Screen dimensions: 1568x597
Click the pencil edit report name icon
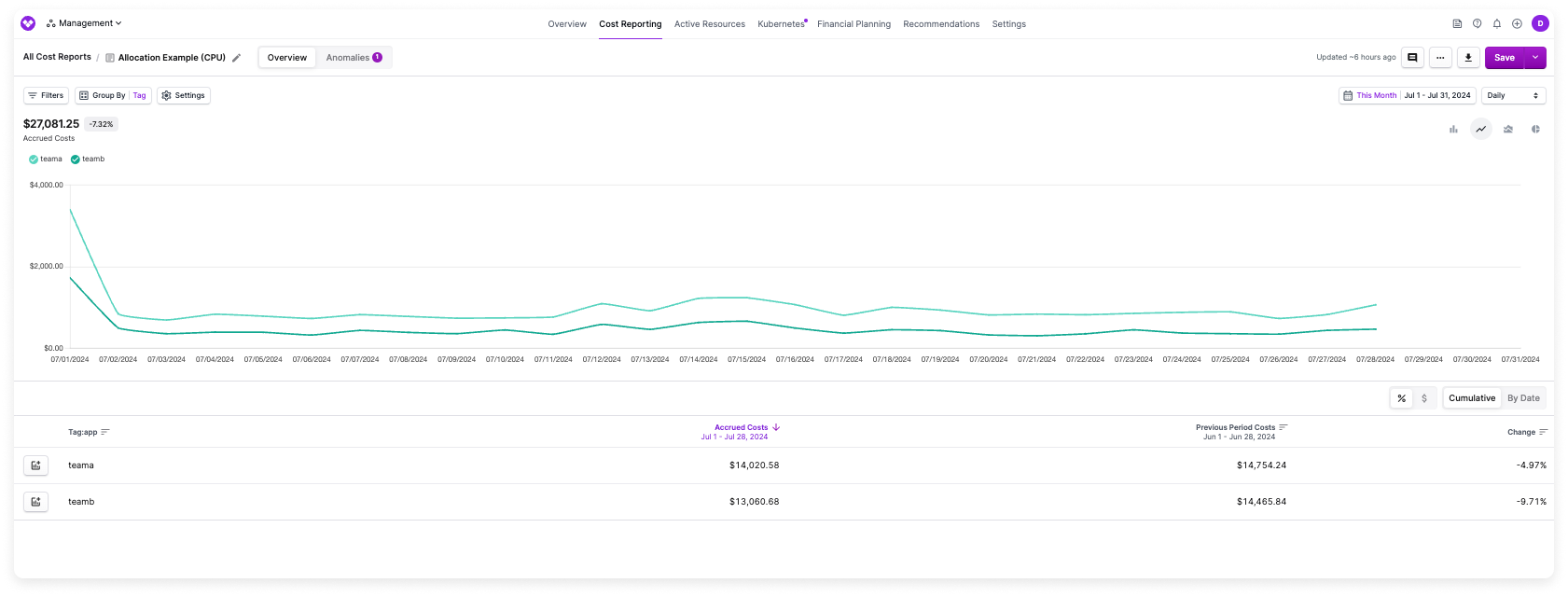(237, 58)
